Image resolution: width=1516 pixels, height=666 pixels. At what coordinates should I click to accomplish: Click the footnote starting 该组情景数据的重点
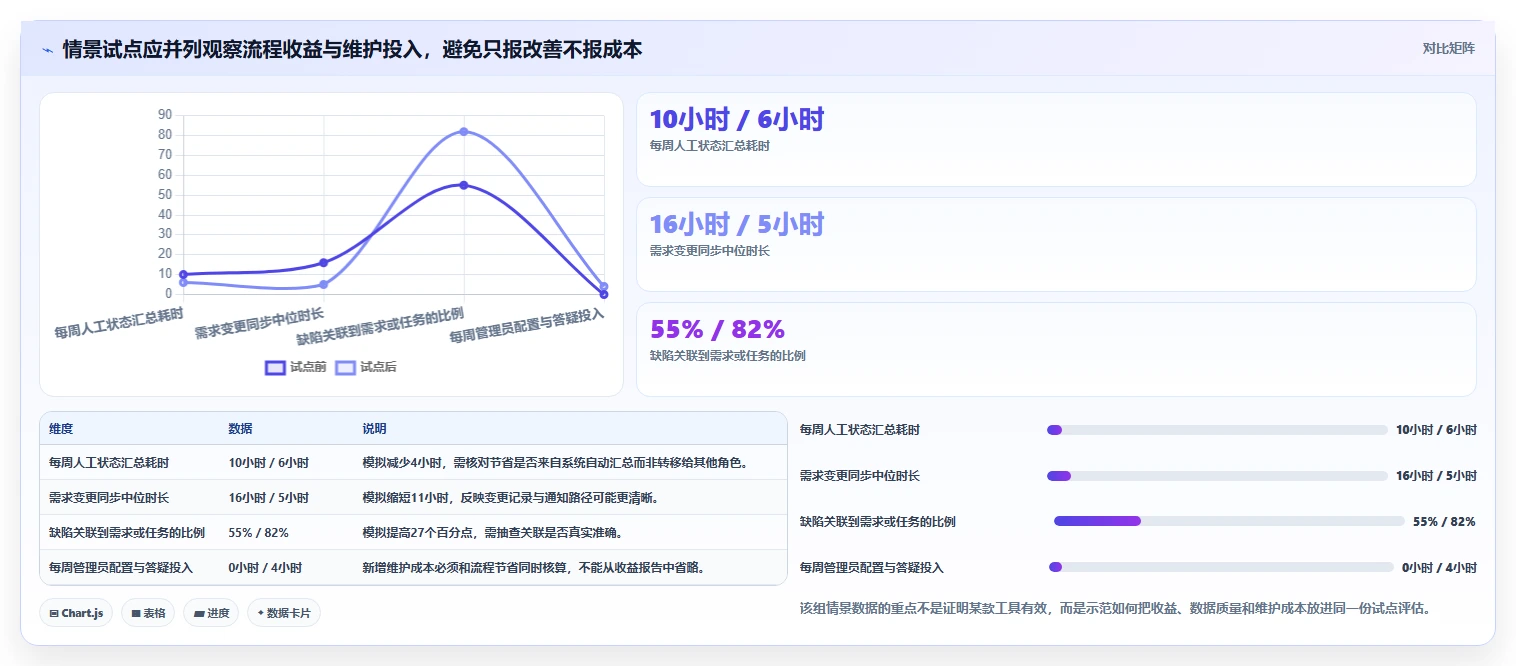coord(1115,607)
